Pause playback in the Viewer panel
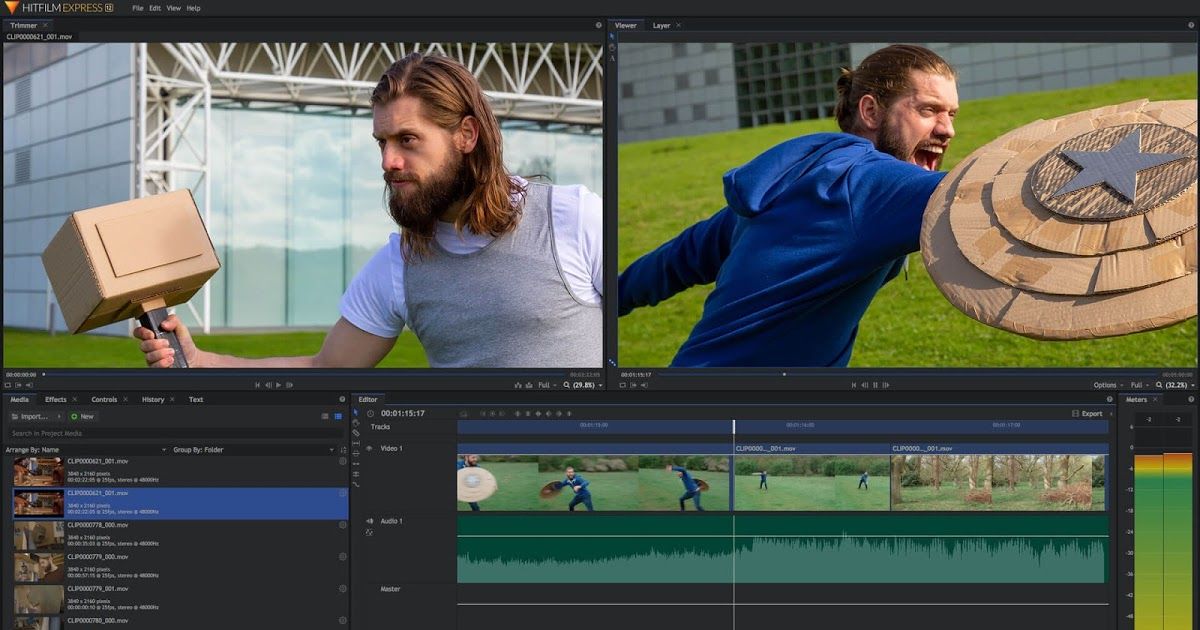Image resolution: width=1200 pixels, height=630 pixels. 875,385
